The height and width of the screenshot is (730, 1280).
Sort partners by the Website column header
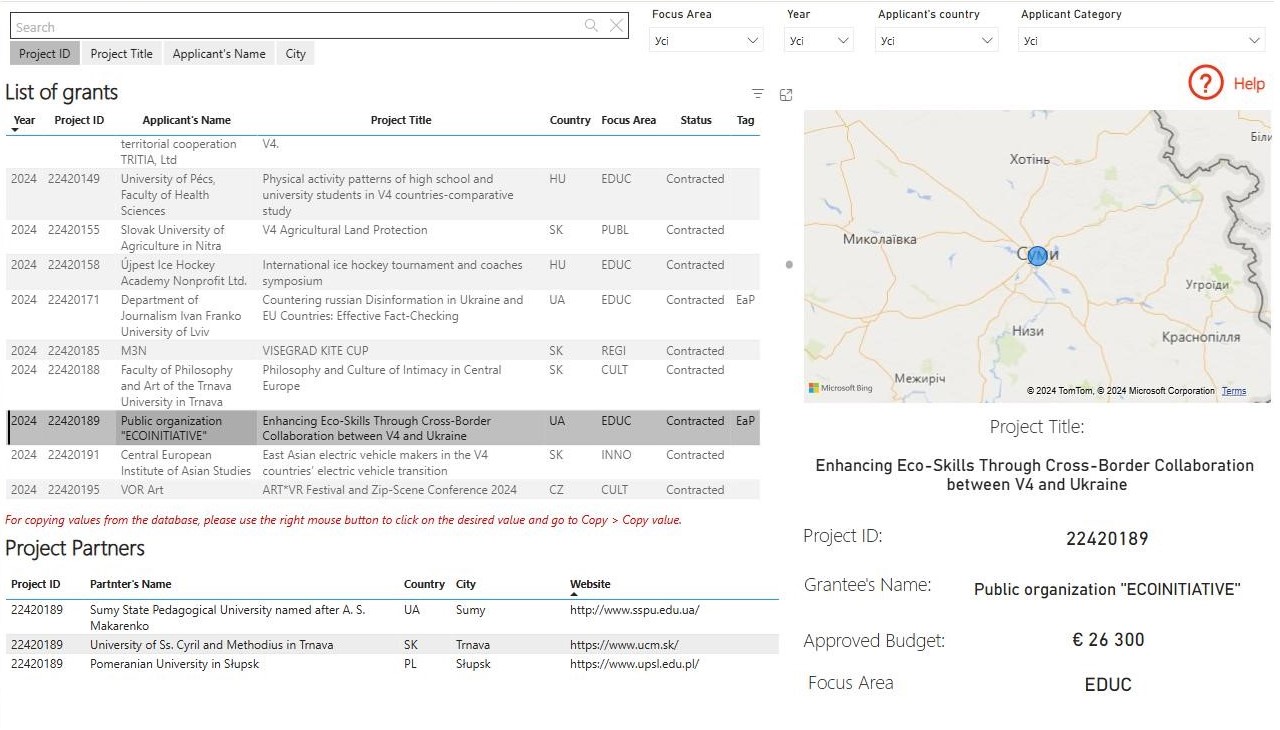pyautogui.click(x=590, y=584)
